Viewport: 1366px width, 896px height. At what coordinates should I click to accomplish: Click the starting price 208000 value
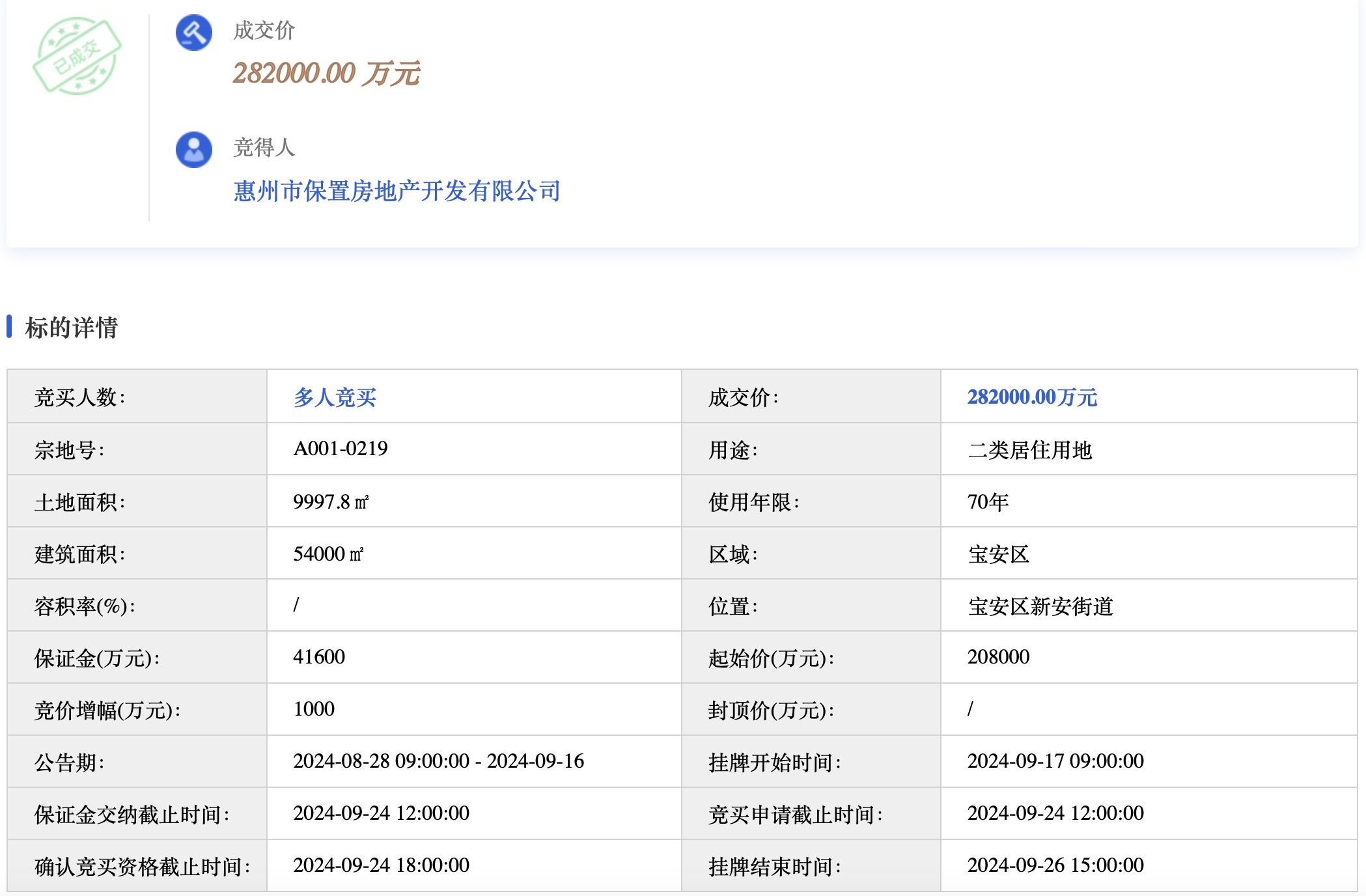pyautogui.click(x=998, y=657)
